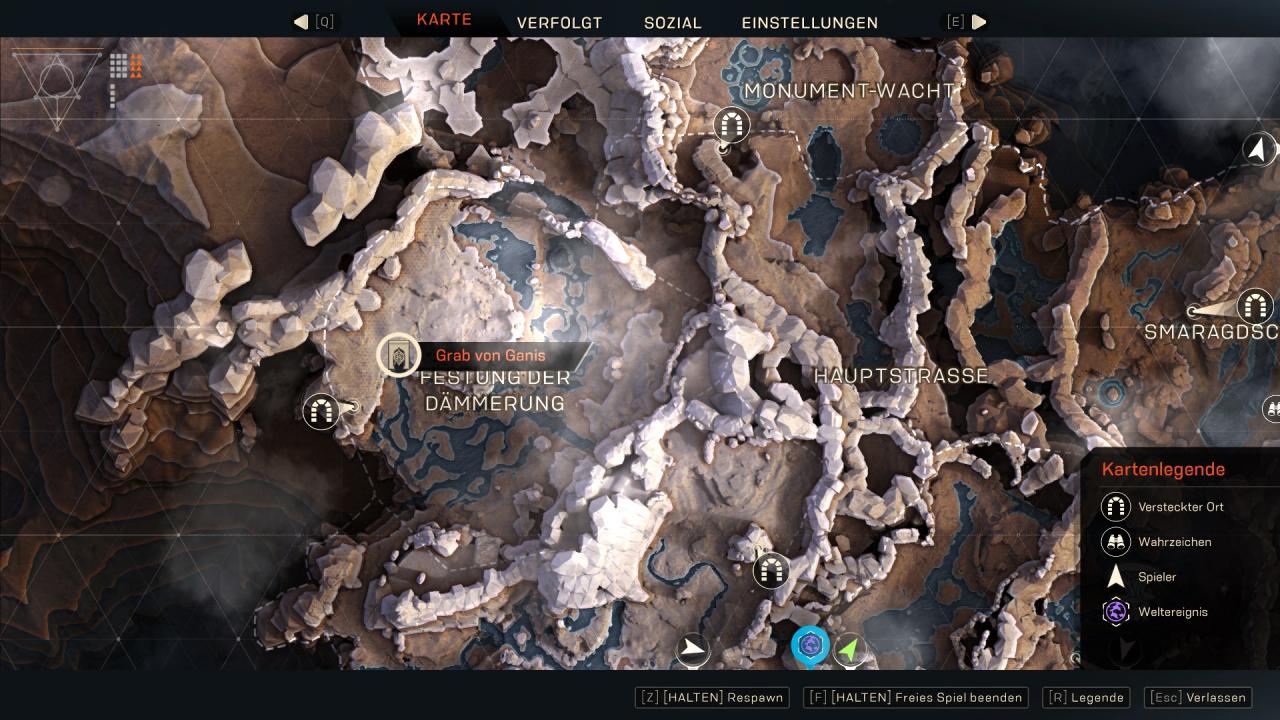This screenshot has height=720, width=1280.
Task: Click Freies Spiel beenden button
Action: click(917, 698)
